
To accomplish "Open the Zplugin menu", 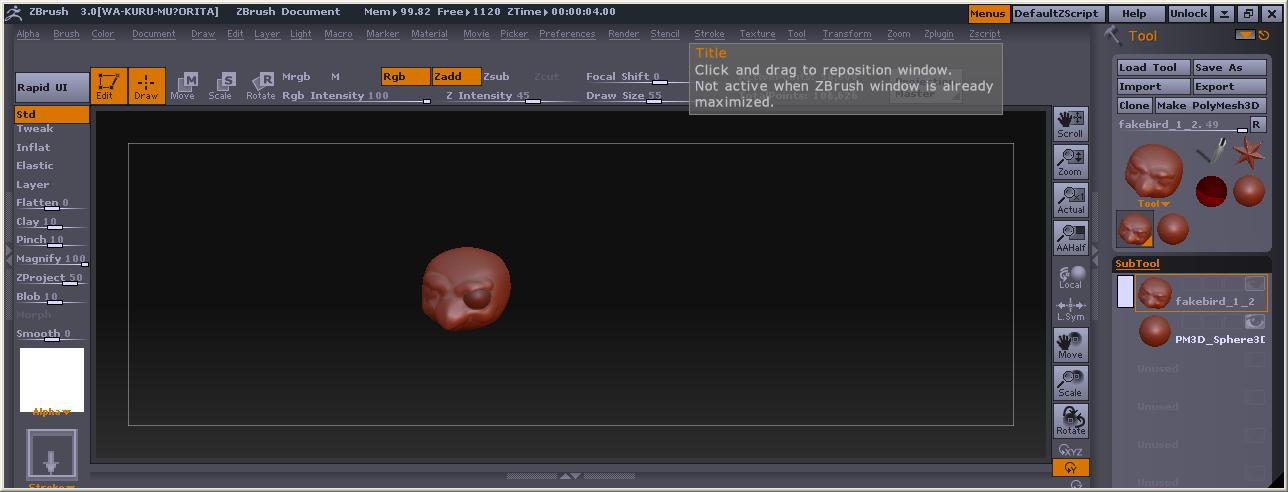I will (x=938, y=34).
